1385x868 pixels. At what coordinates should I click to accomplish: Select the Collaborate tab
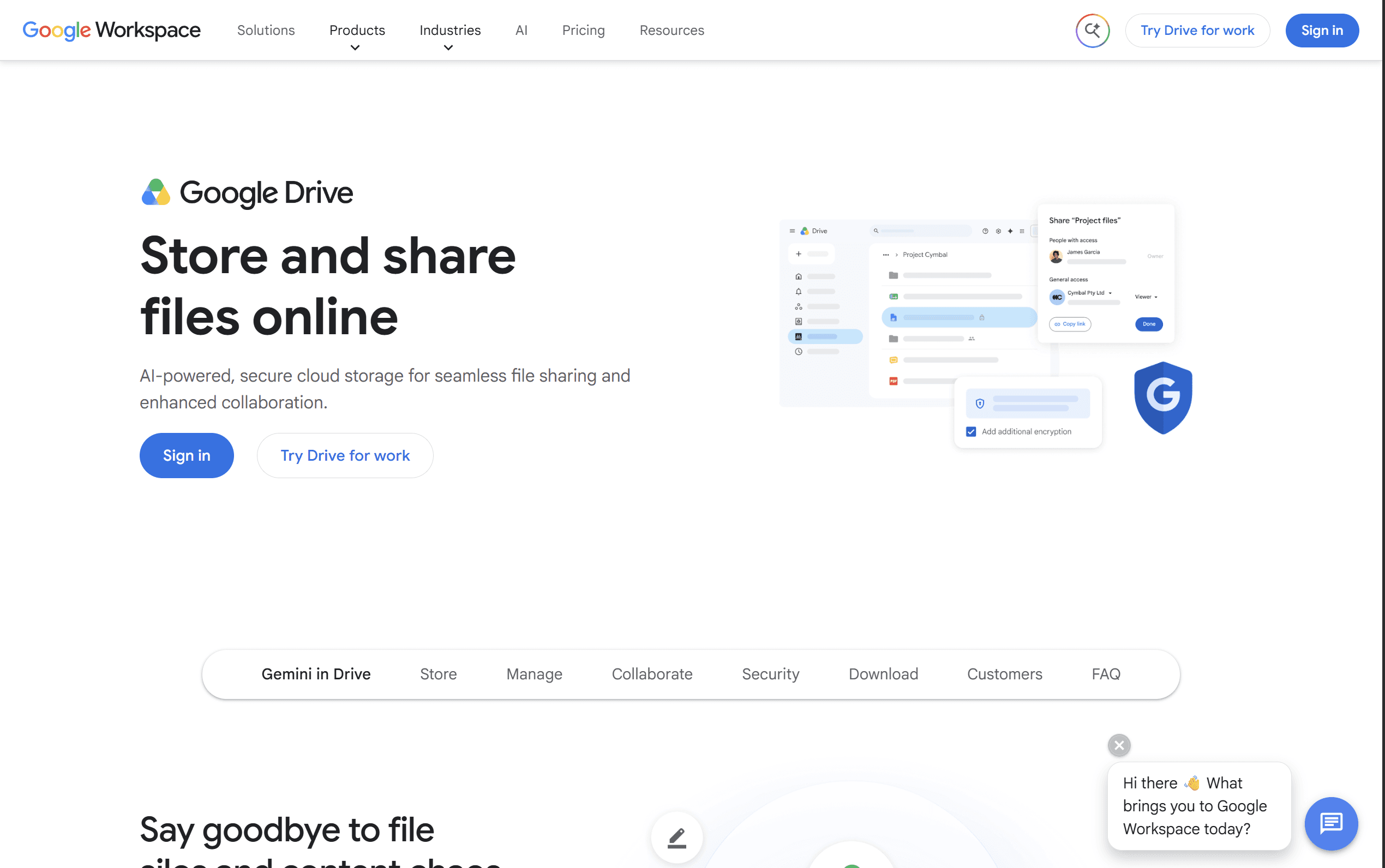click(x=652, y=674)
